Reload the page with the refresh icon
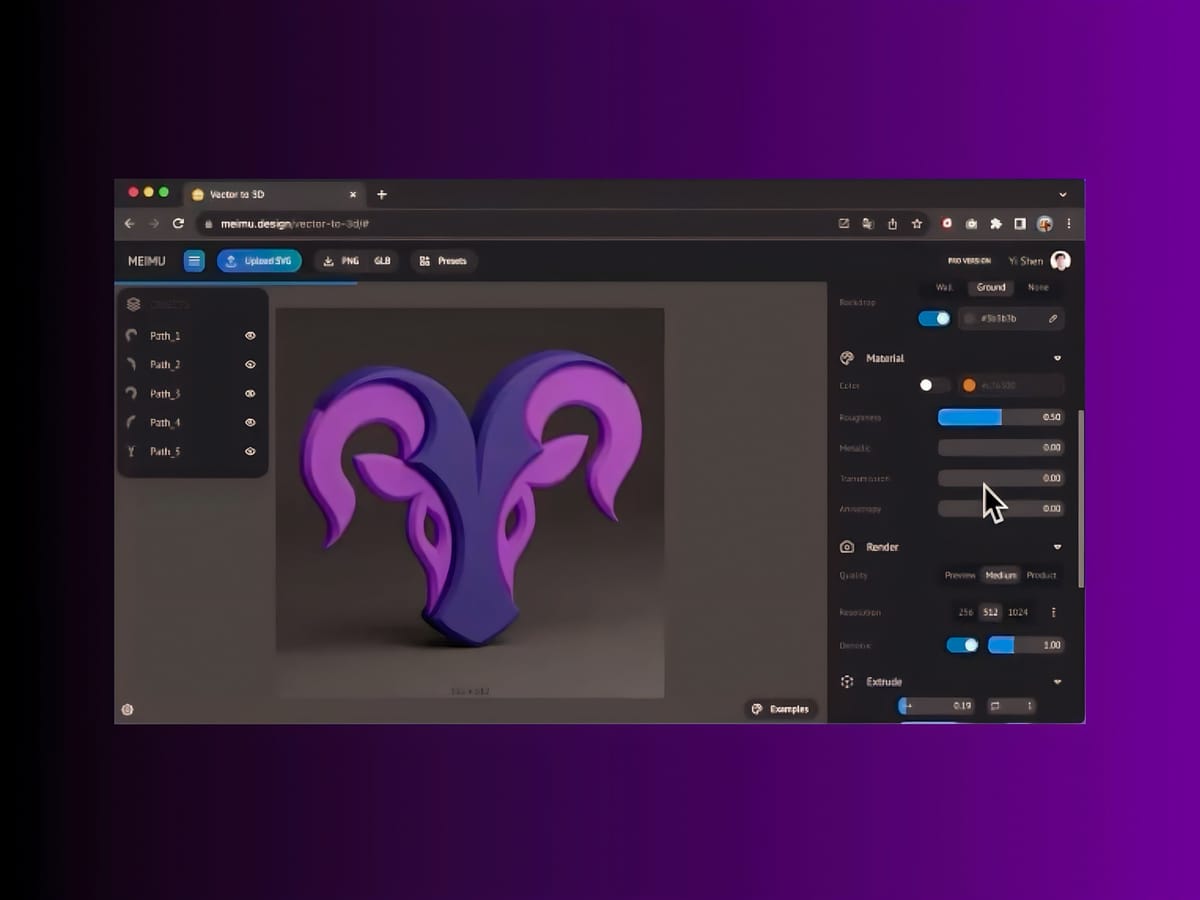 coord(178,224)
